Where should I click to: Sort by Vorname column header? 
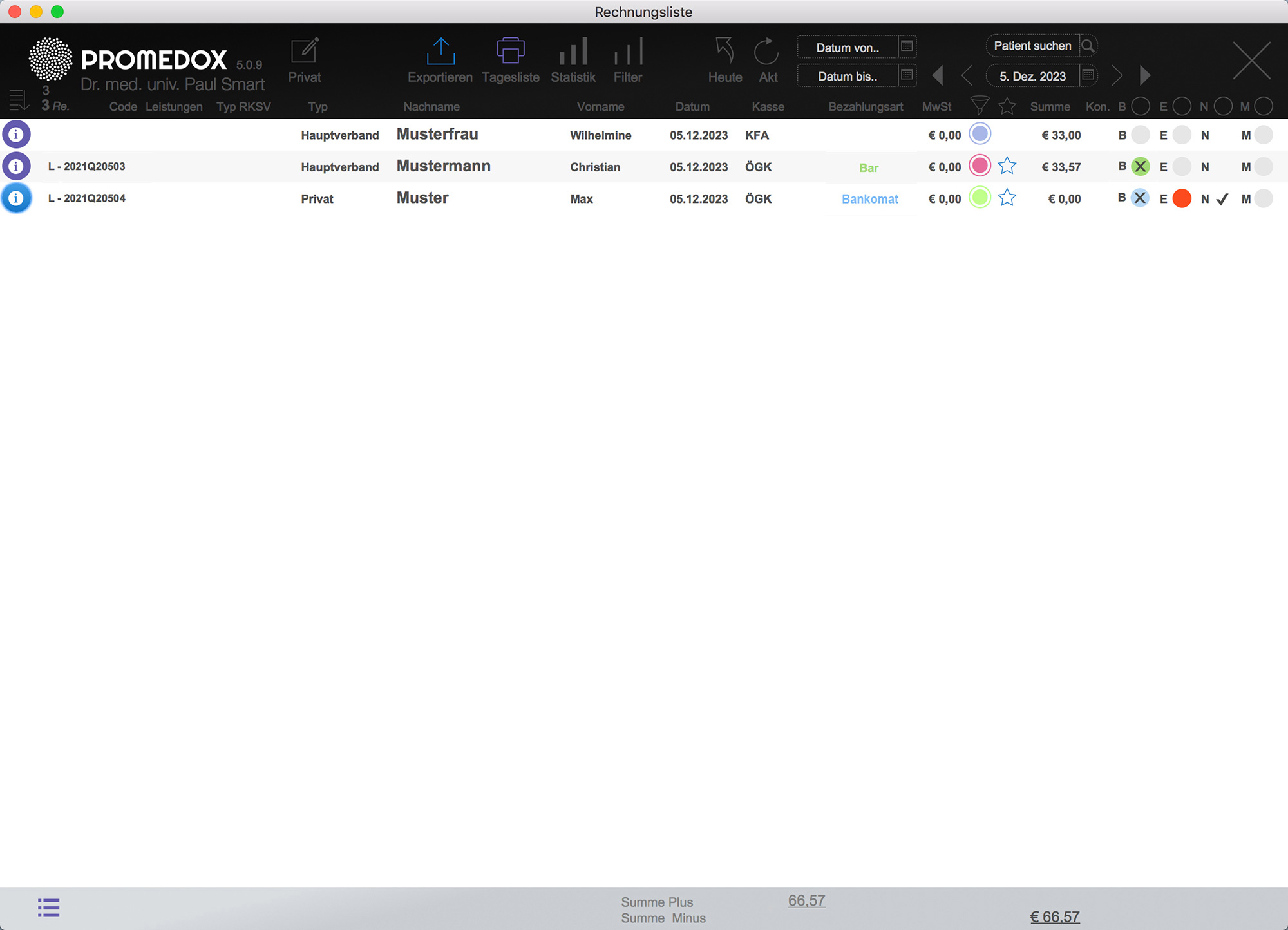(x=600, y=107)
